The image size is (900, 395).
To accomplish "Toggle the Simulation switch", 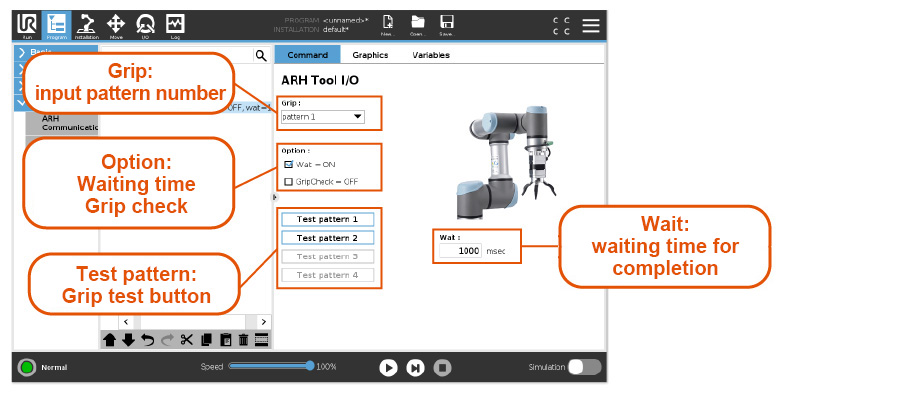I will pyautogui.click(x=584, y=367).
